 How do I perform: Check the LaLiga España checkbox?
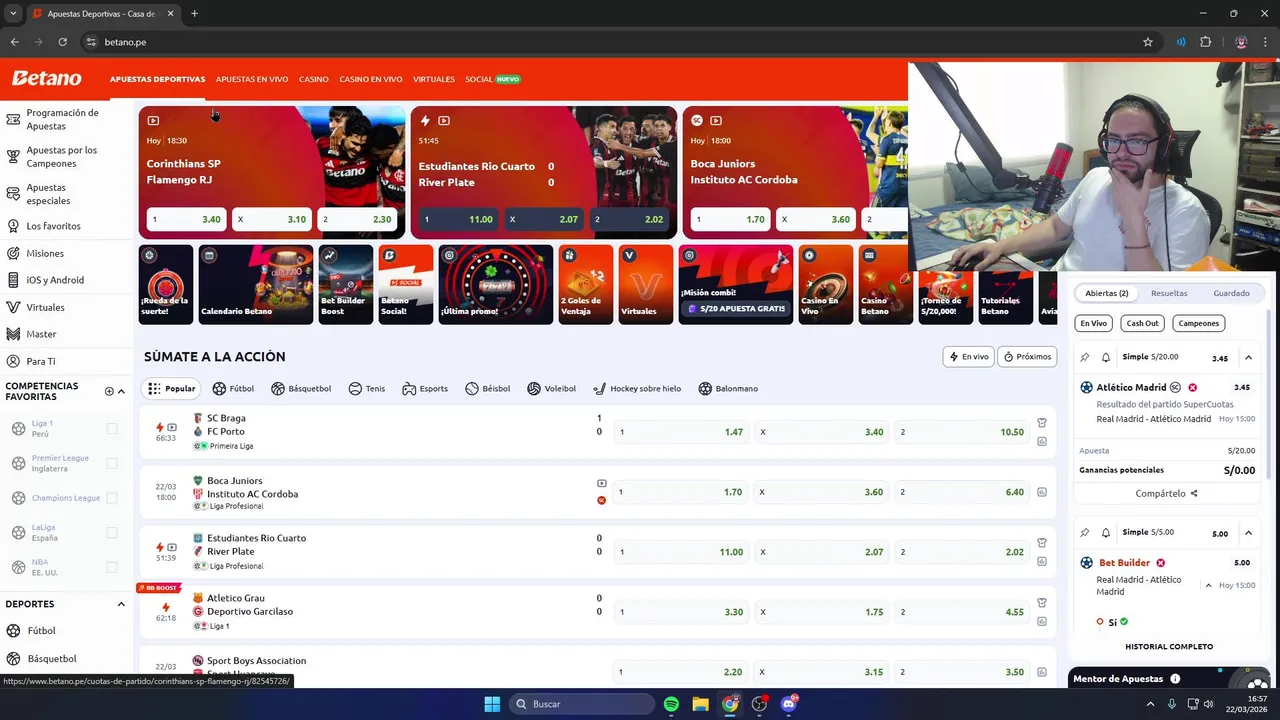tap(112, 533)
